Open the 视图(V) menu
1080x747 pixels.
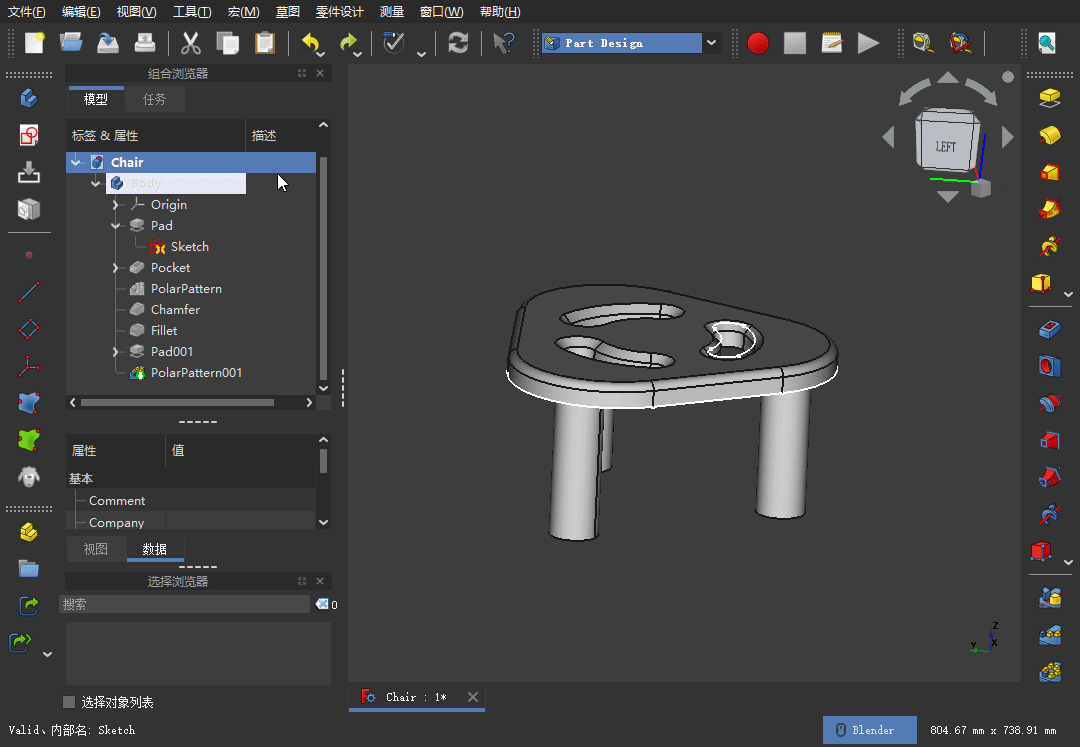click(x=136, y=12)
